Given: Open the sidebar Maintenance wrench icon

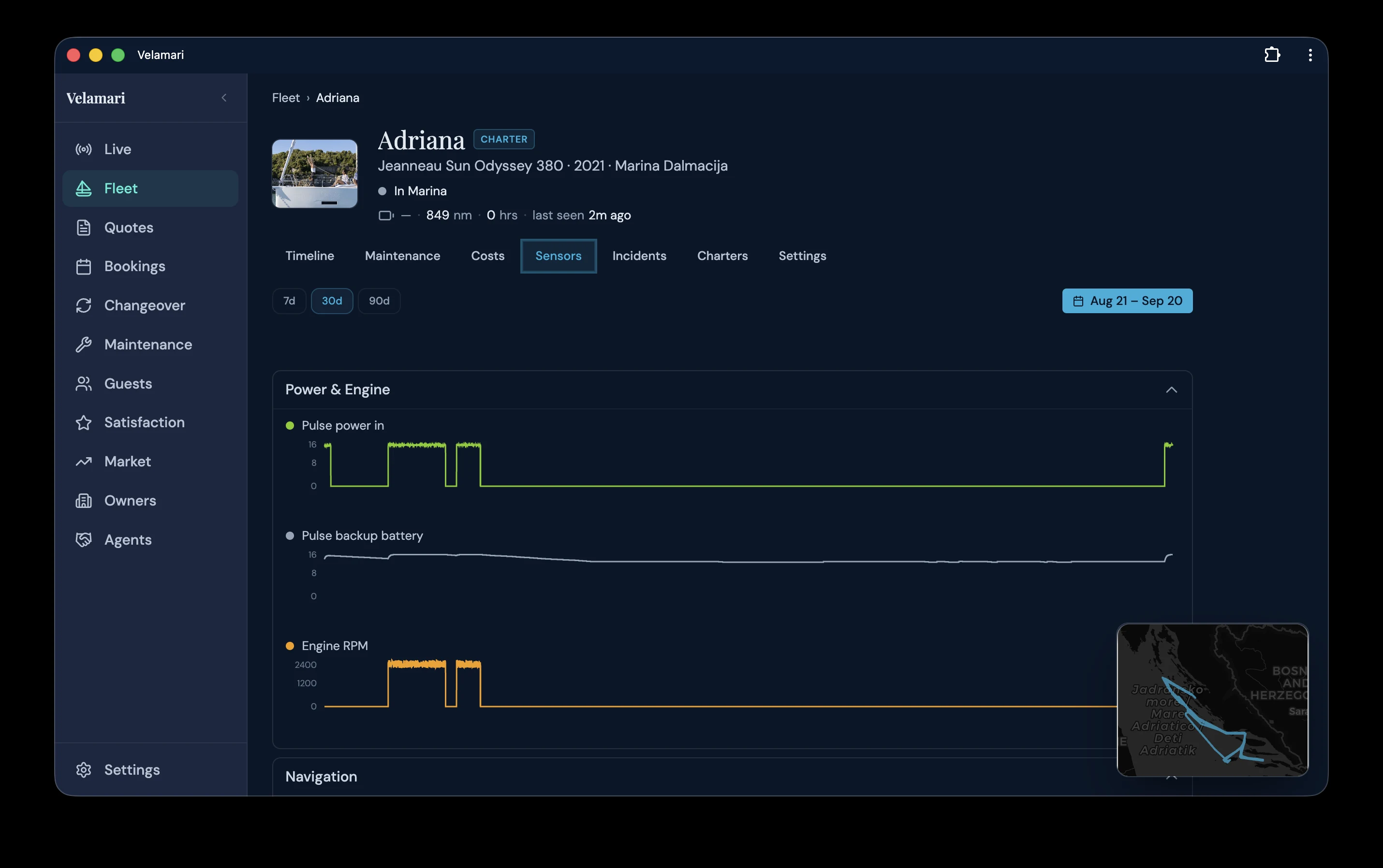Looking at the screenshot, I should pyautogui.click(x=84, y=345).
